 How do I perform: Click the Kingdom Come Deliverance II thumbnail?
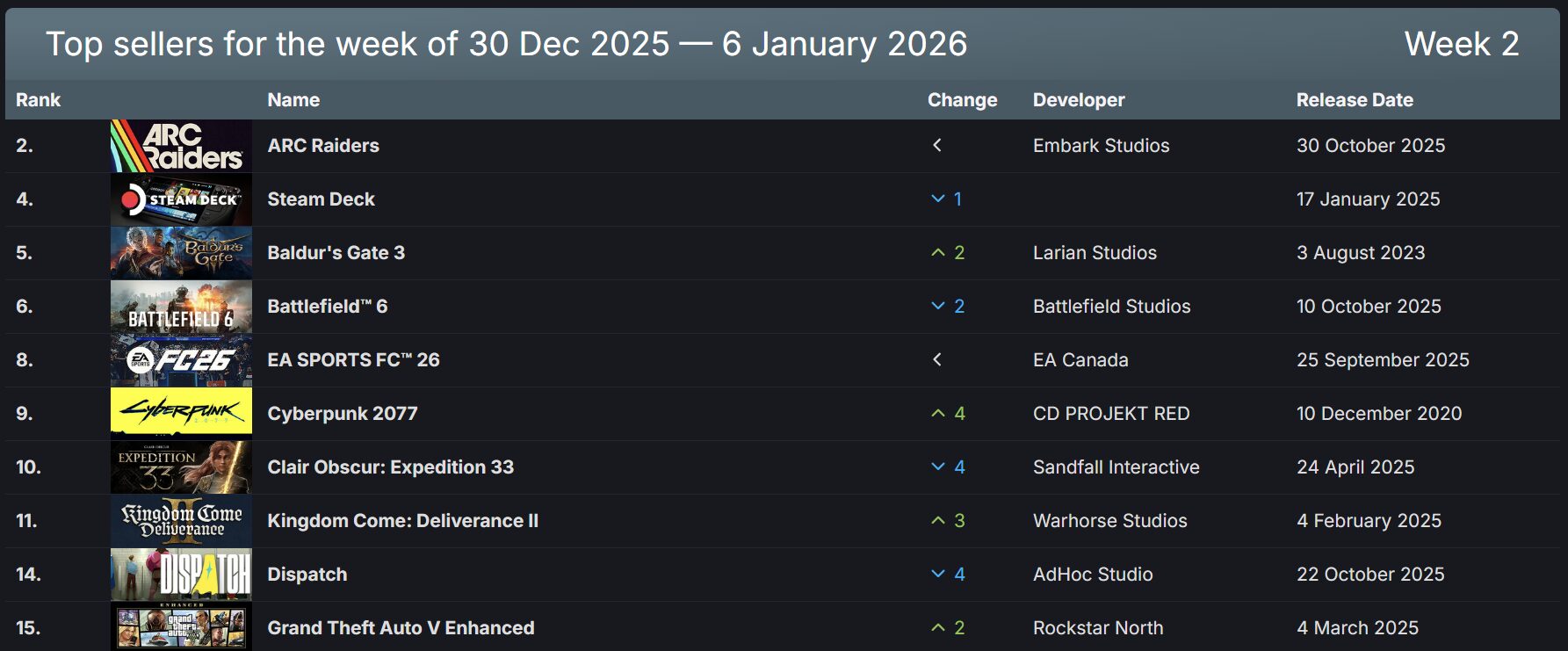pyautogui.click(x=181, y=521)
